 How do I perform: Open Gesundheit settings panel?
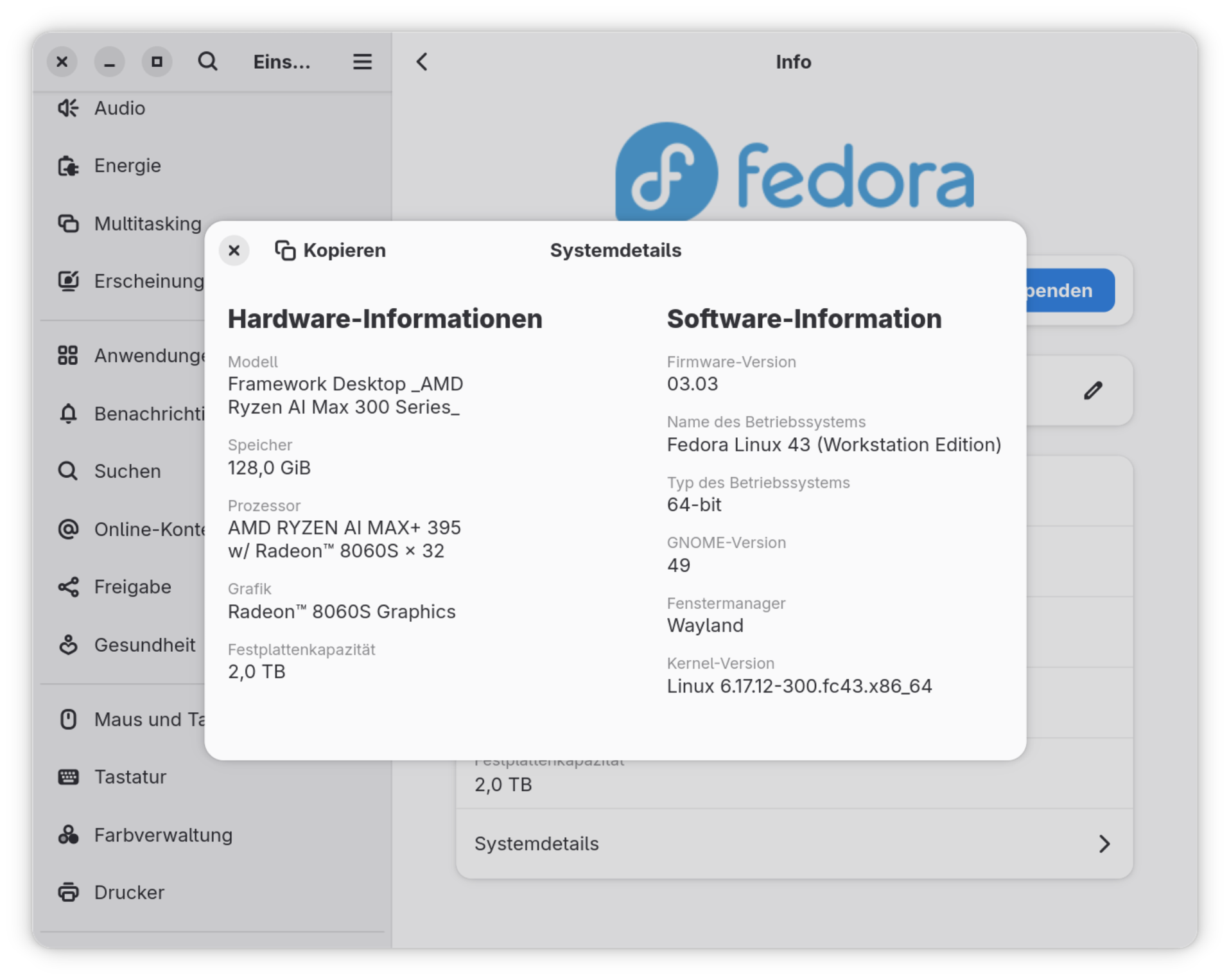[x=144, y=645]
